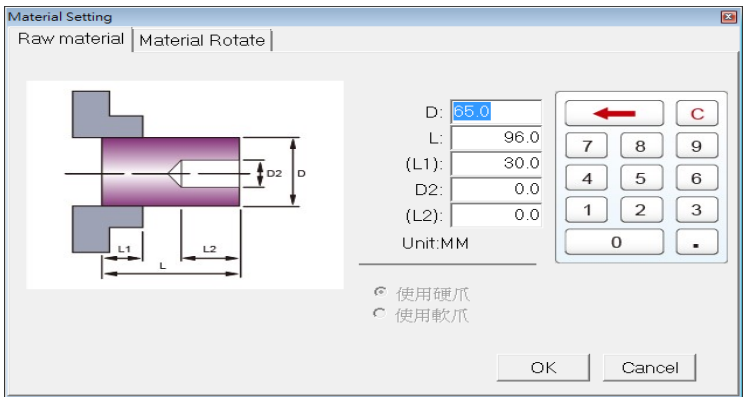Click the raw material diagram image
The width and height of the screenshot is (745, 397).
click(185, 184)
